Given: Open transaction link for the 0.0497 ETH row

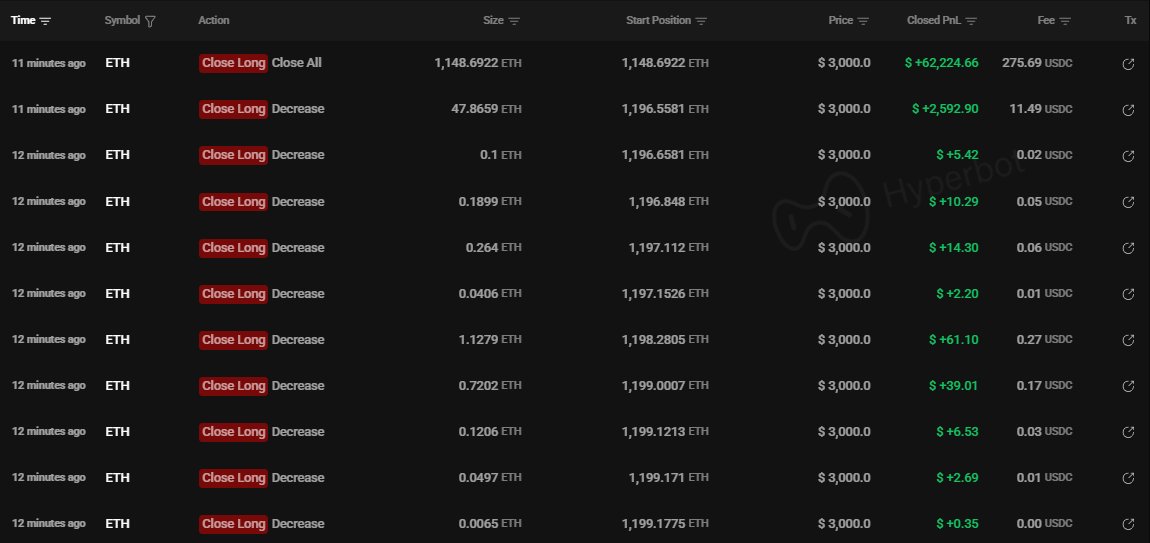Looking at the screenshot, I should click(x=1128, y=478).
